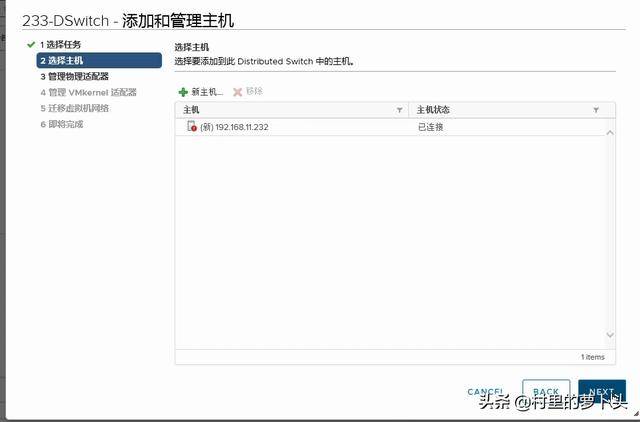Click the host icon beside 192.168.11.232
The height and width of the screenshot is (422, 640).
[192, 127]
